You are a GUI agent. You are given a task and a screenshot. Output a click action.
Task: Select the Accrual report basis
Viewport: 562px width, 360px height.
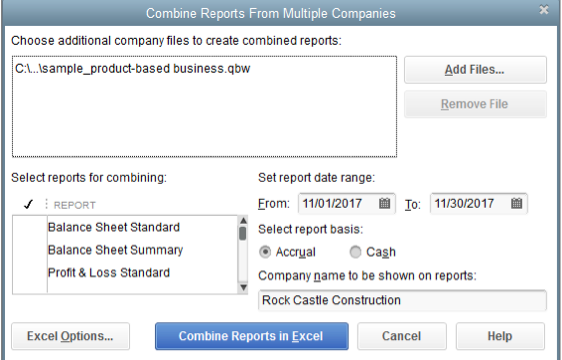265,252
